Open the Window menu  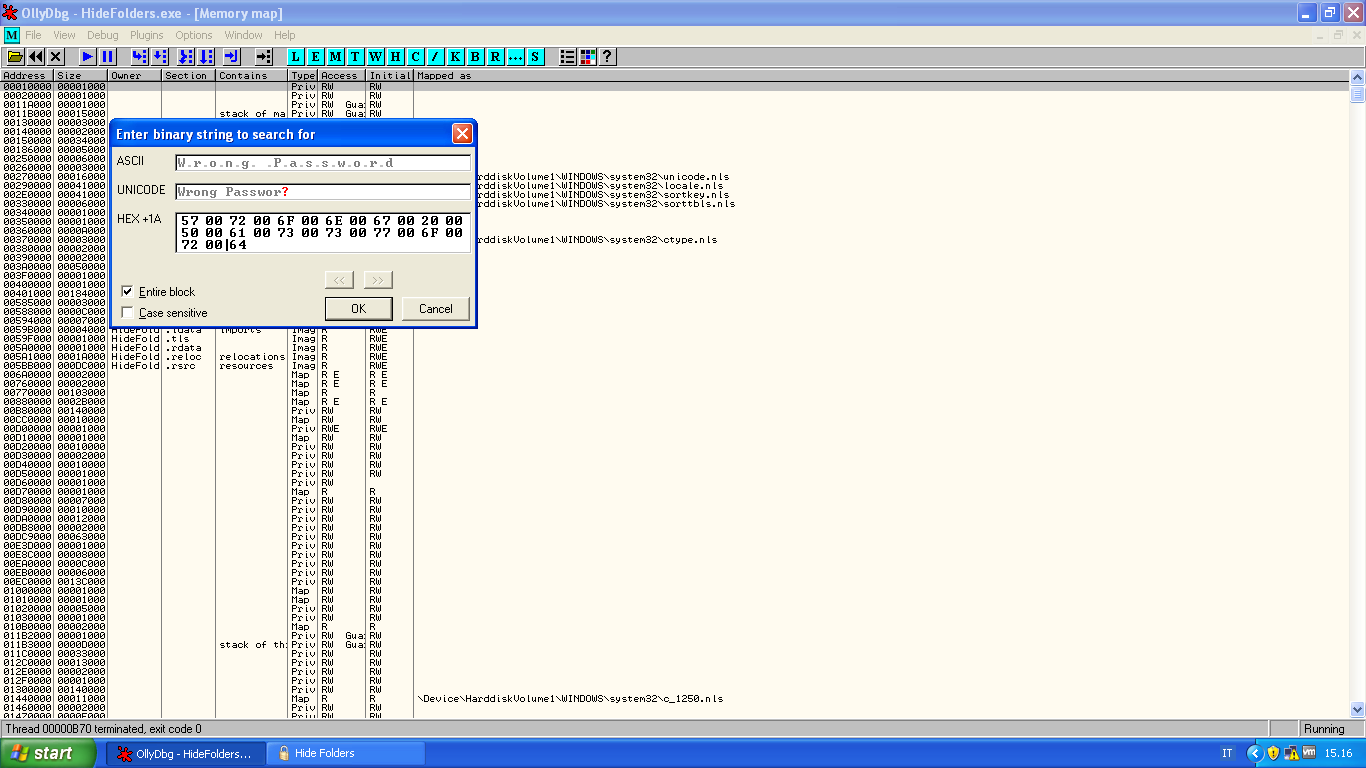point(243,35)
